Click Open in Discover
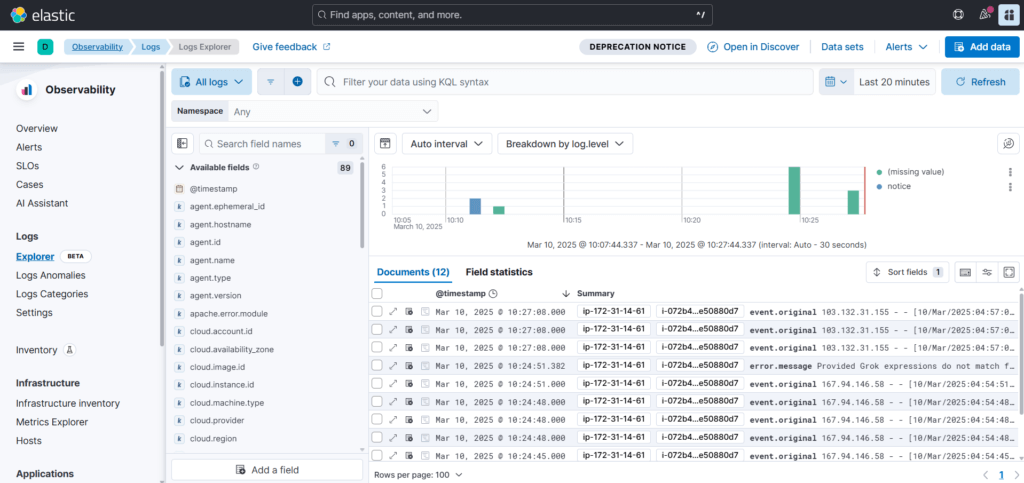The width and height of the screenshot is (1024, 483). click(x=753, y=47)
